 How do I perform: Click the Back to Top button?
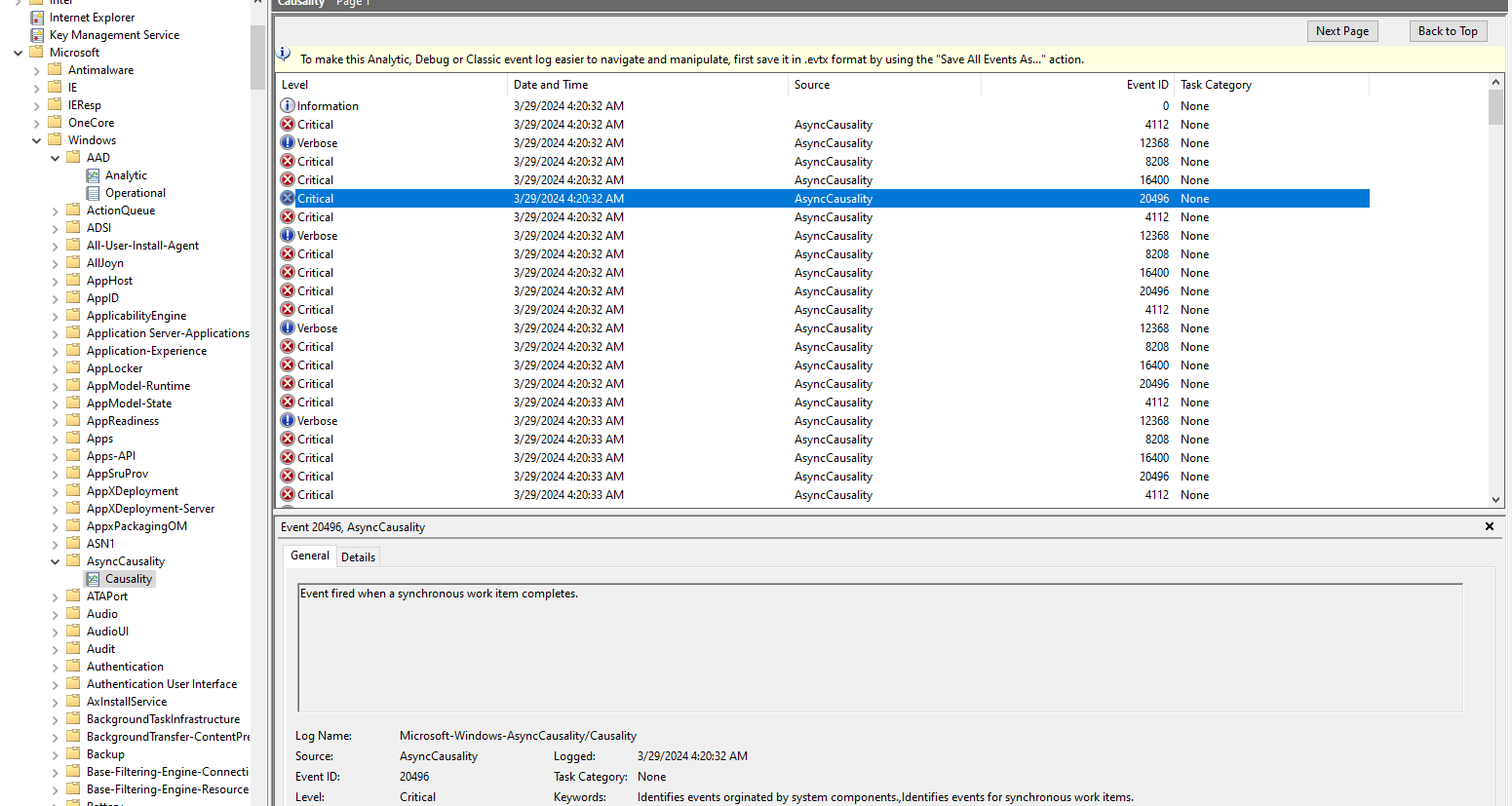(x=1449, y=30)
